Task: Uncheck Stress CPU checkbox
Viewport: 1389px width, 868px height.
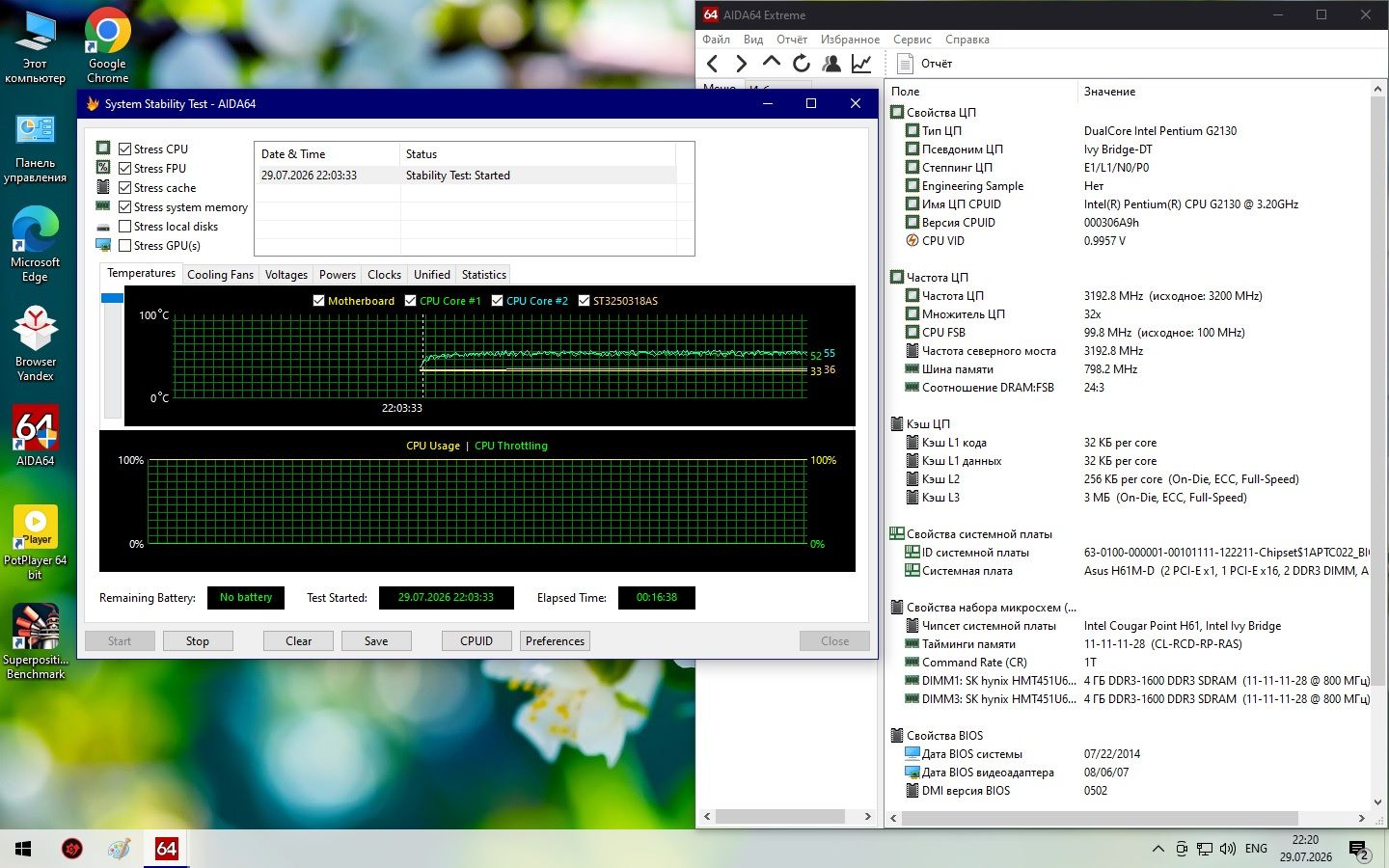Action: pos(124,149)
